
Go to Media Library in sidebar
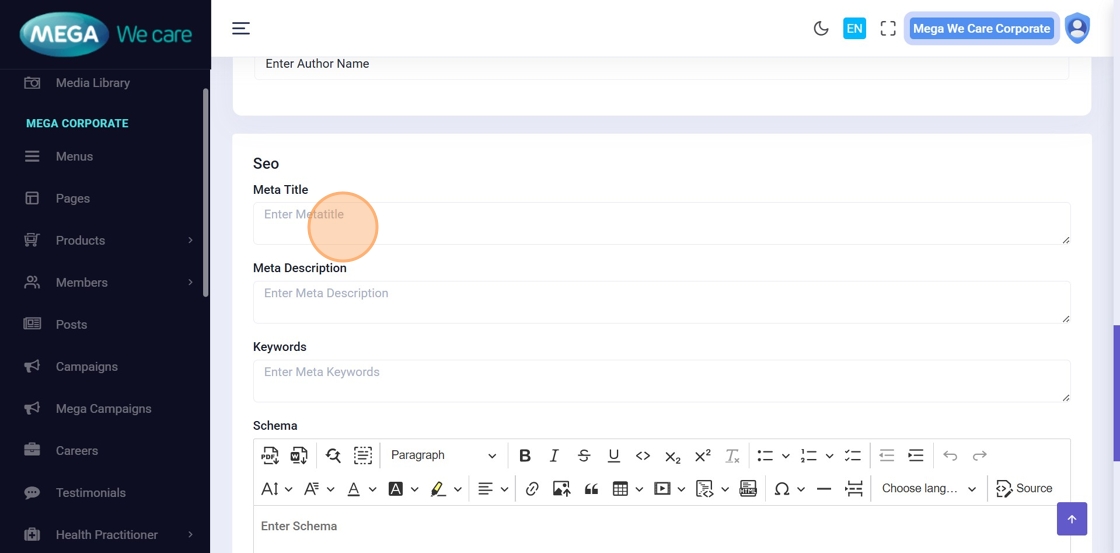(92, 83)
